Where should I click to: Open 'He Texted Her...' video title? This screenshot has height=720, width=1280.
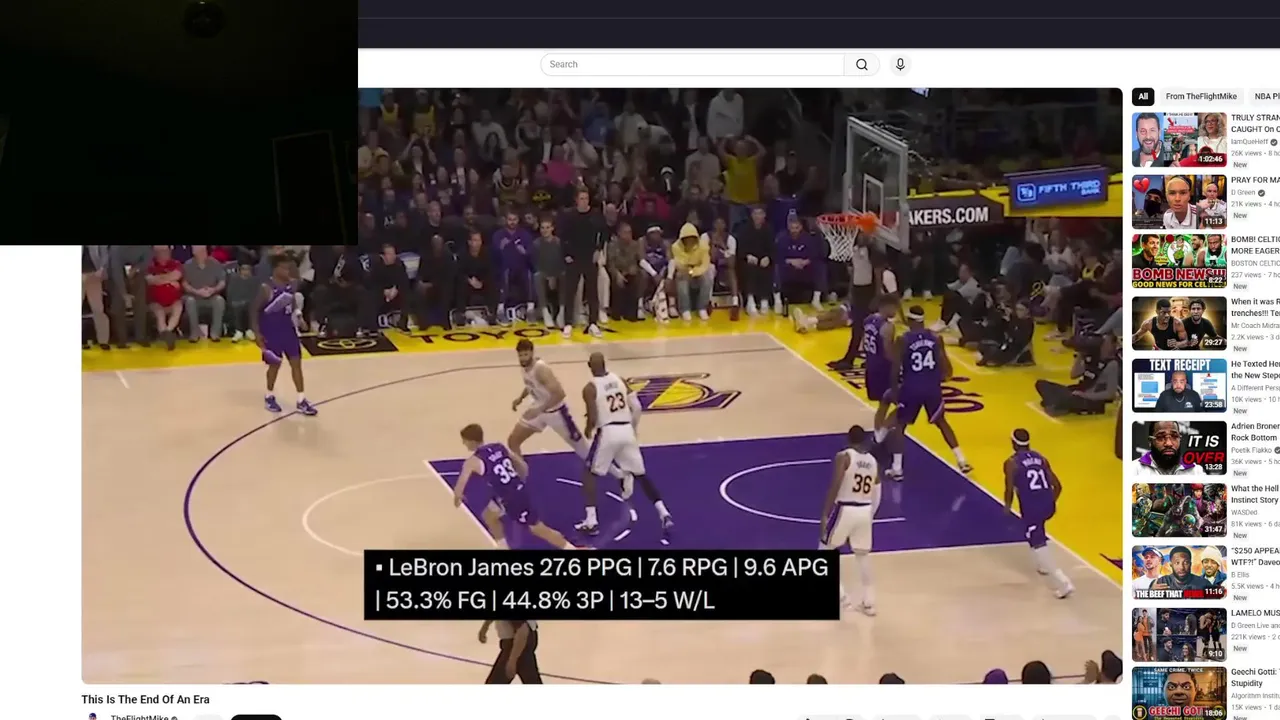click(1255, 369)
